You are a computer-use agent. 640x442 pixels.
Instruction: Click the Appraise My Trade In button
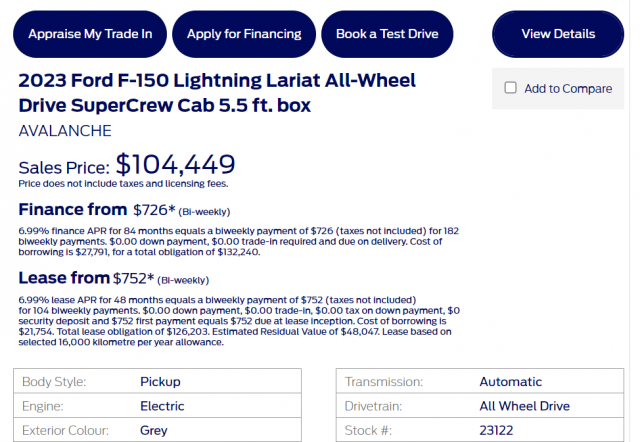tap(90, 34)
